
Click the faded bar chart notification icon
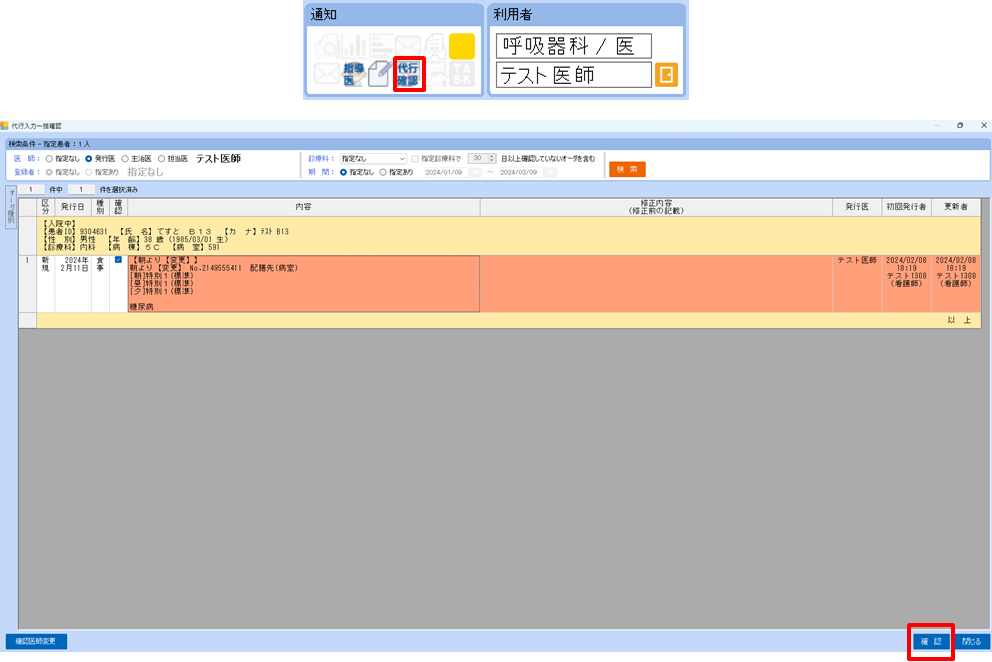pyautogui.click(x=355, y=46)
